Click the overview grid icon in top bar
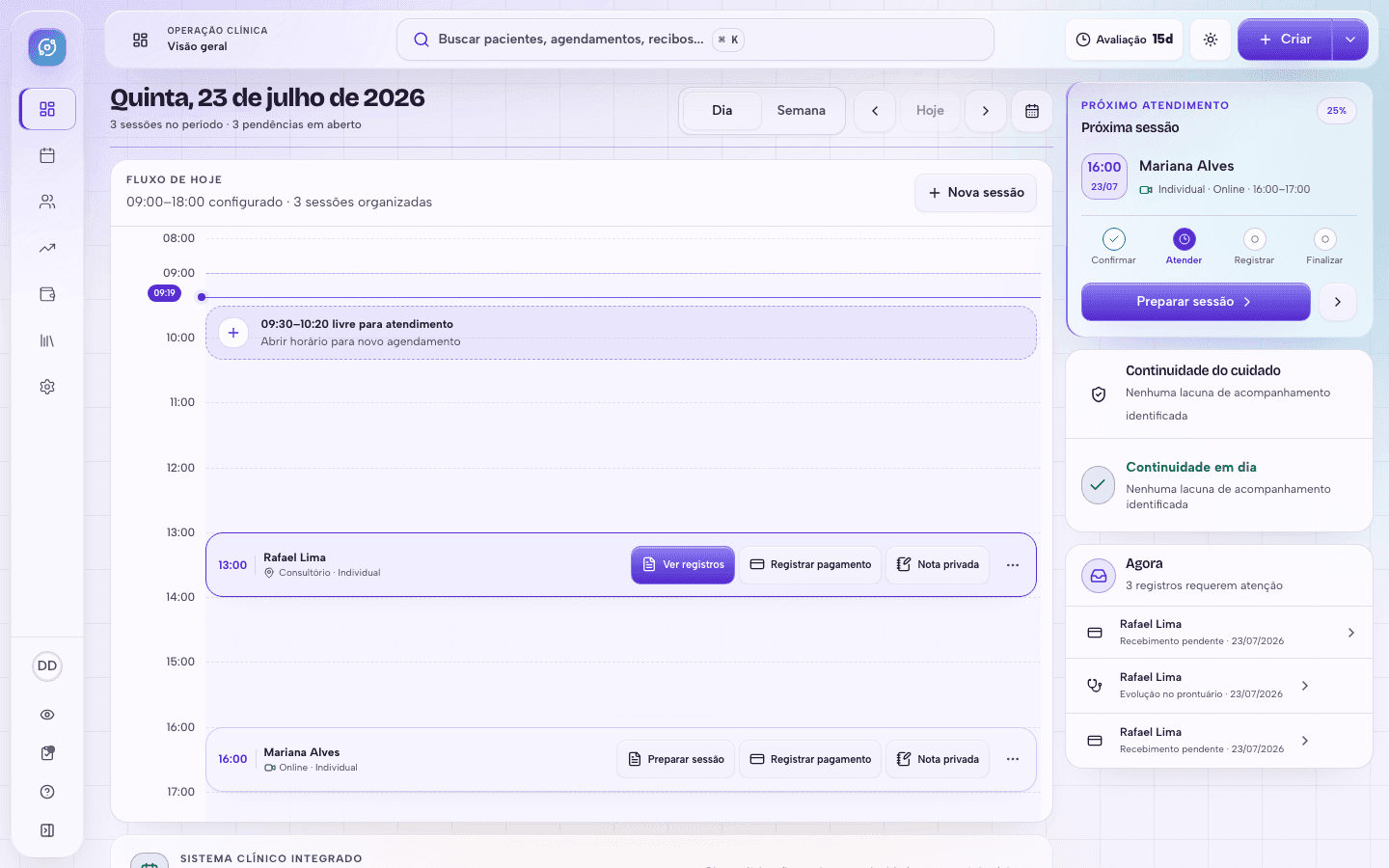 (x=140, y=40)
